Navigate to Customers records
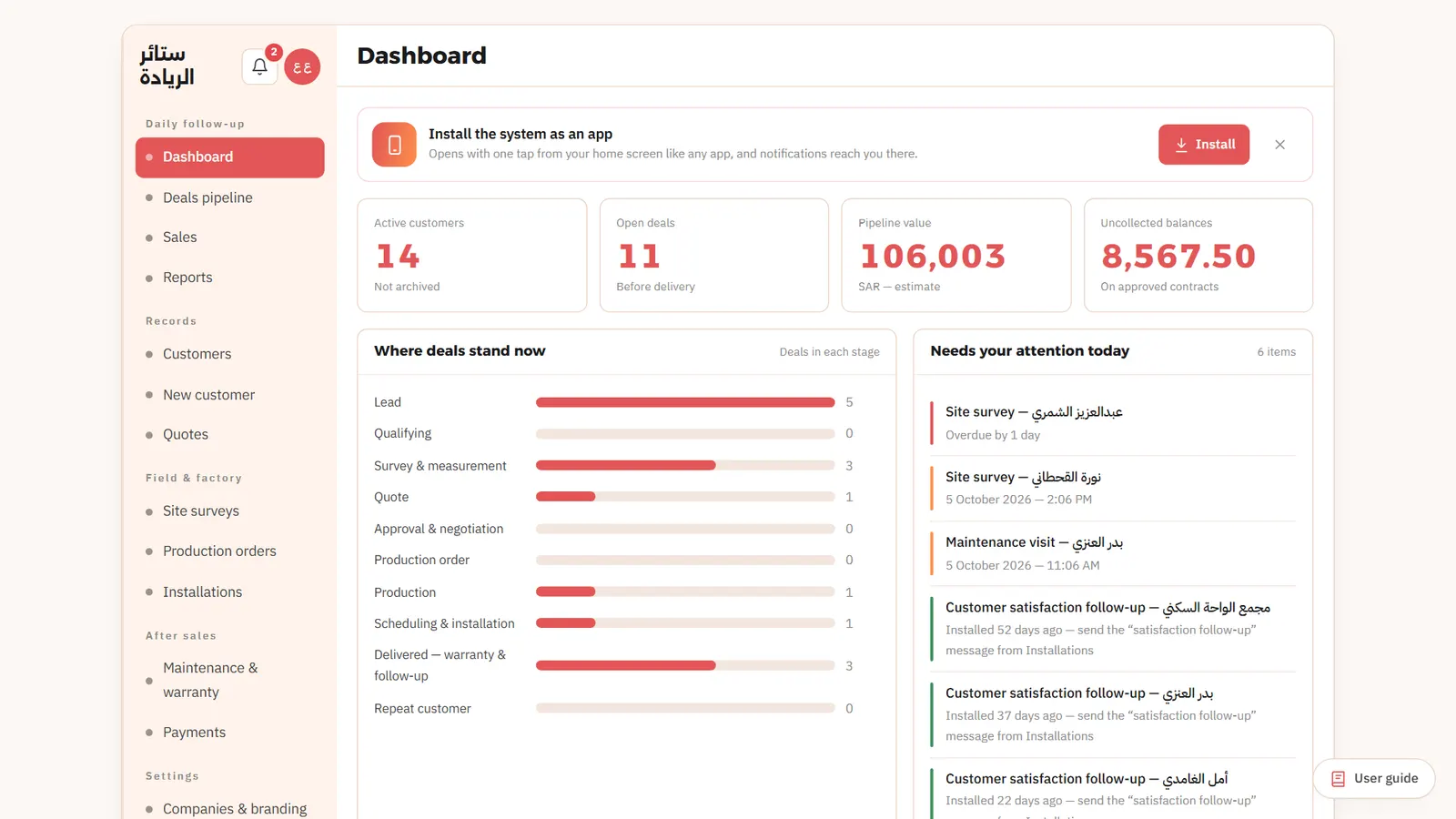 [x=230, y=354]
